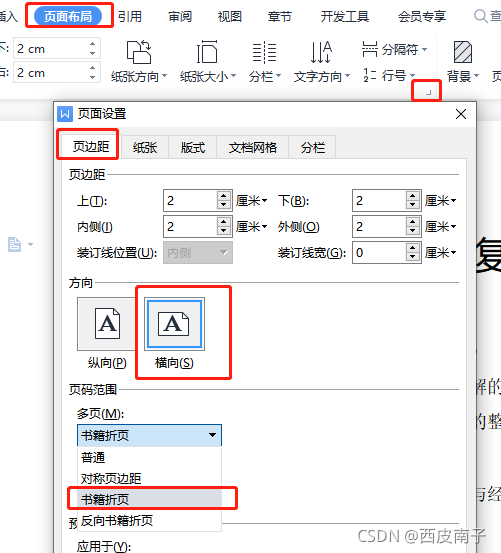The height and width of the screenshot is (553, 501).
Task: Open unit dropdown 厘米 next to 下(B)
Action: (440, 201)
